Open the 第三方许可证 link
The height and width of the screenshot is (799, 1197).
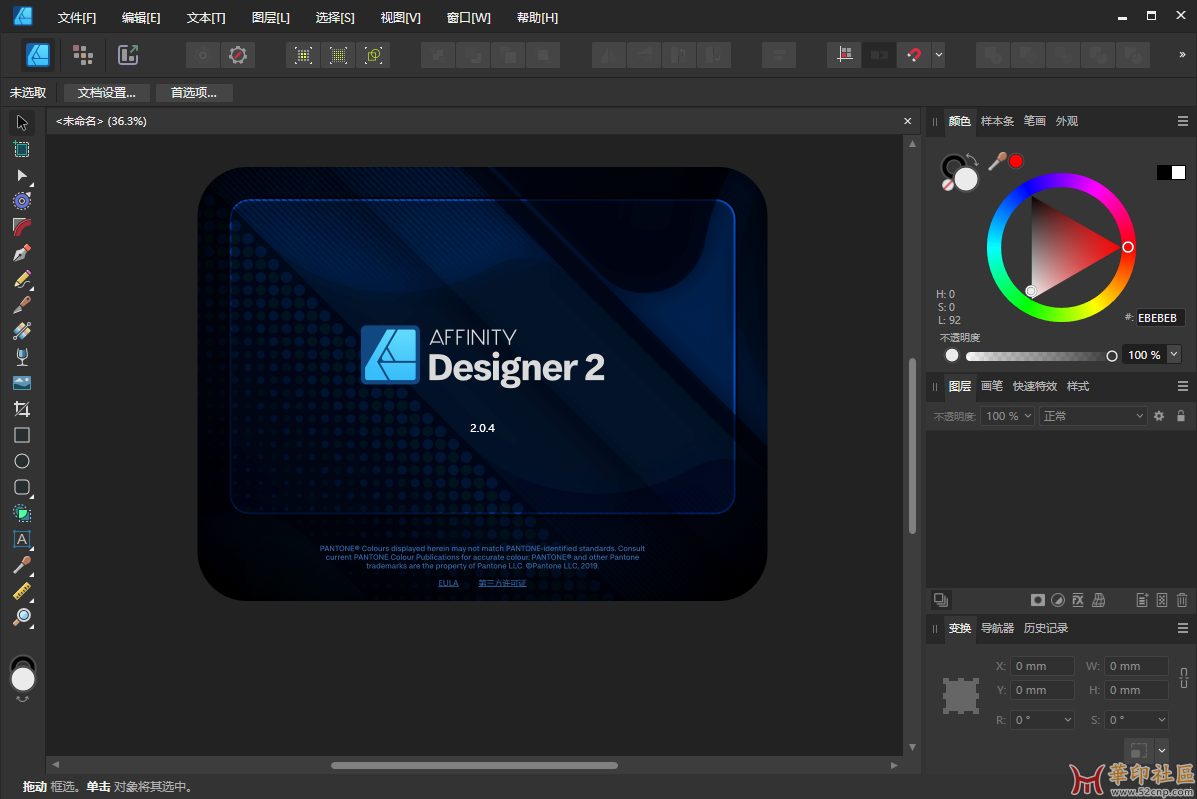pyautogui.click(x=502, y=583)
